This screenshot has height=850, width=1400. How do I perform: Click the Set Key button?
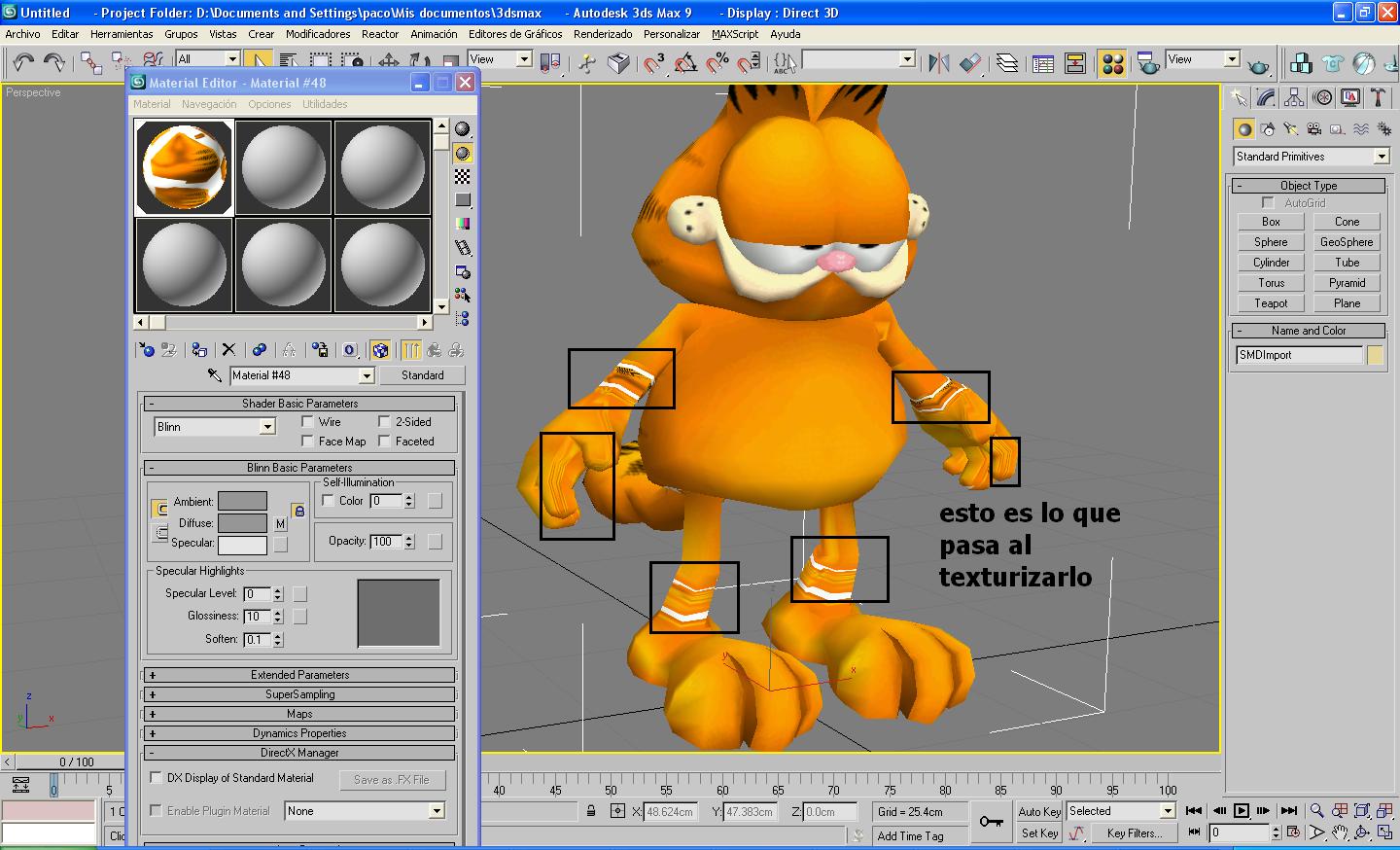tap(1039, 833)
